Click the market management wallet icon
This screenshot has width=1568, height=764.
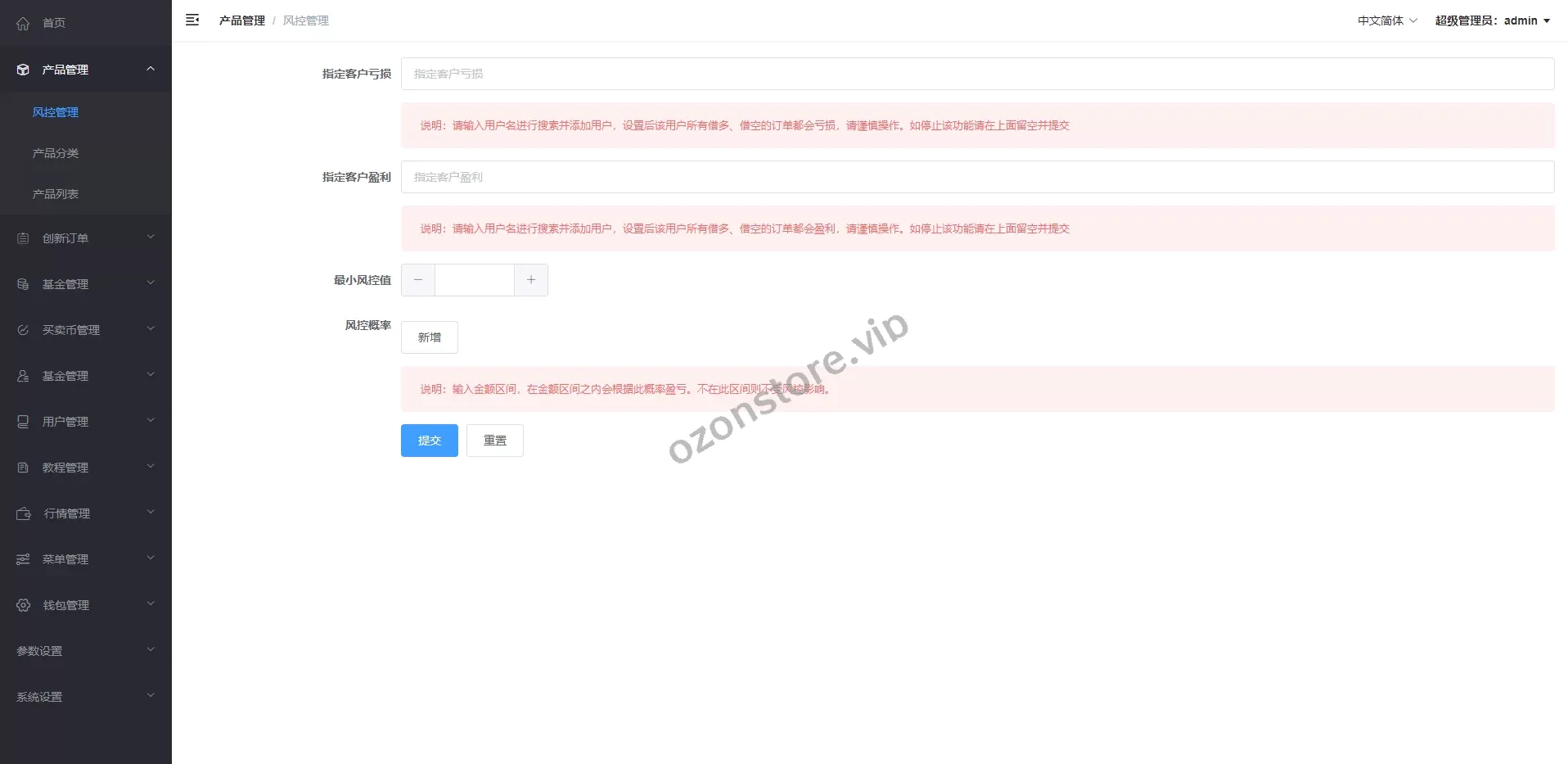[x=23, y=513]
